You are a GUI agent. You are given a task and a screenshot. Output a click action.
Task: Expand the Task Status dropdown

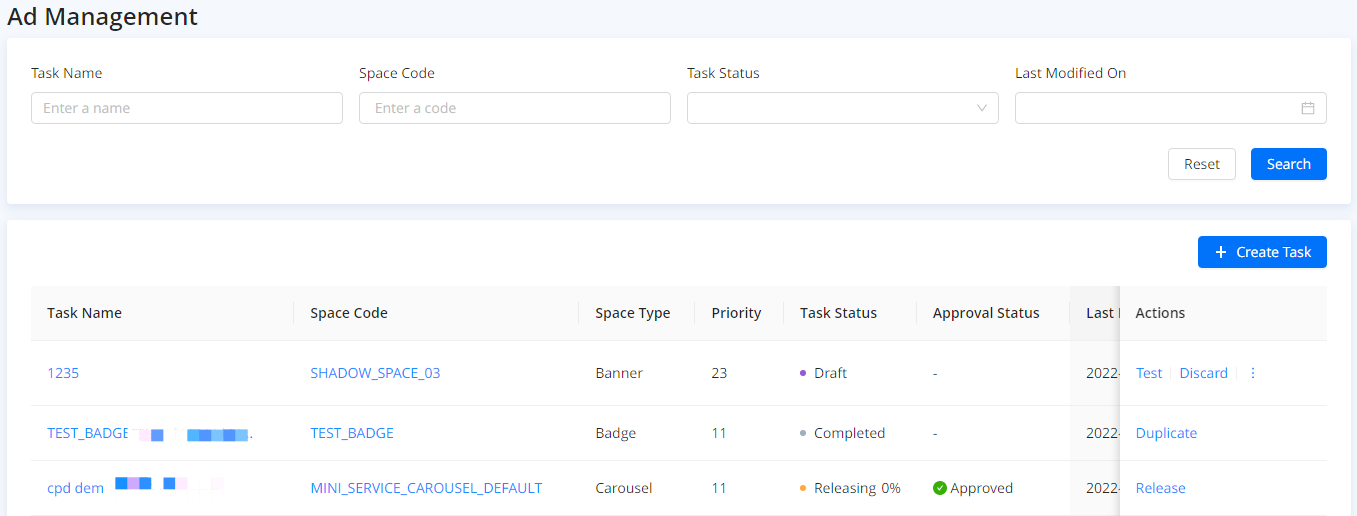click(x=842, y=108)
